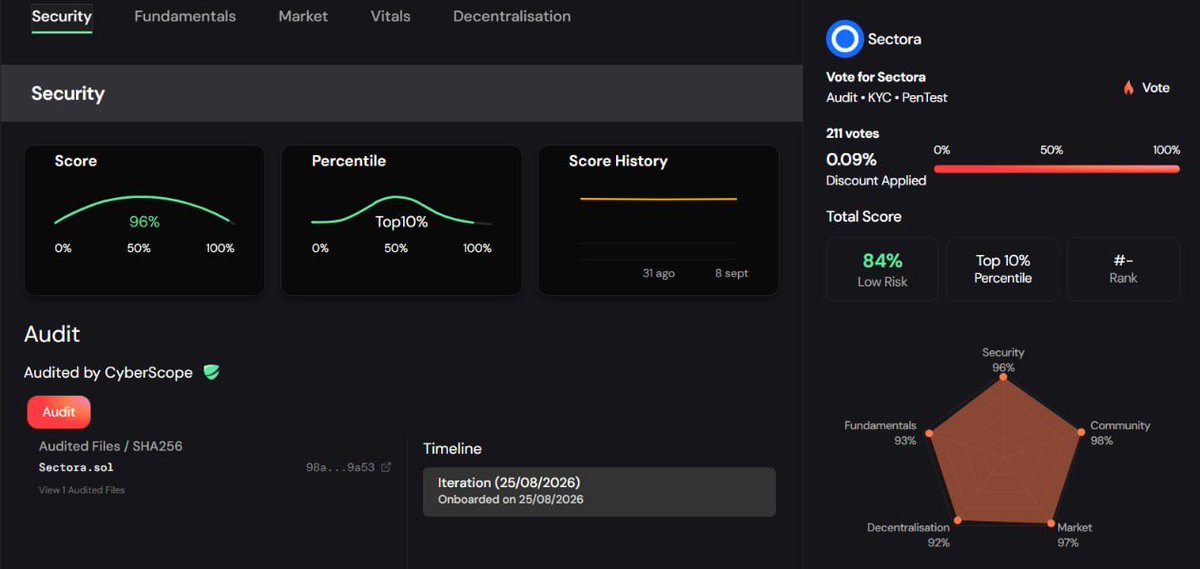Viewport: 1200px width, 569px height.
Task: Click the 8 sept date label
Action: click(731, 273)
